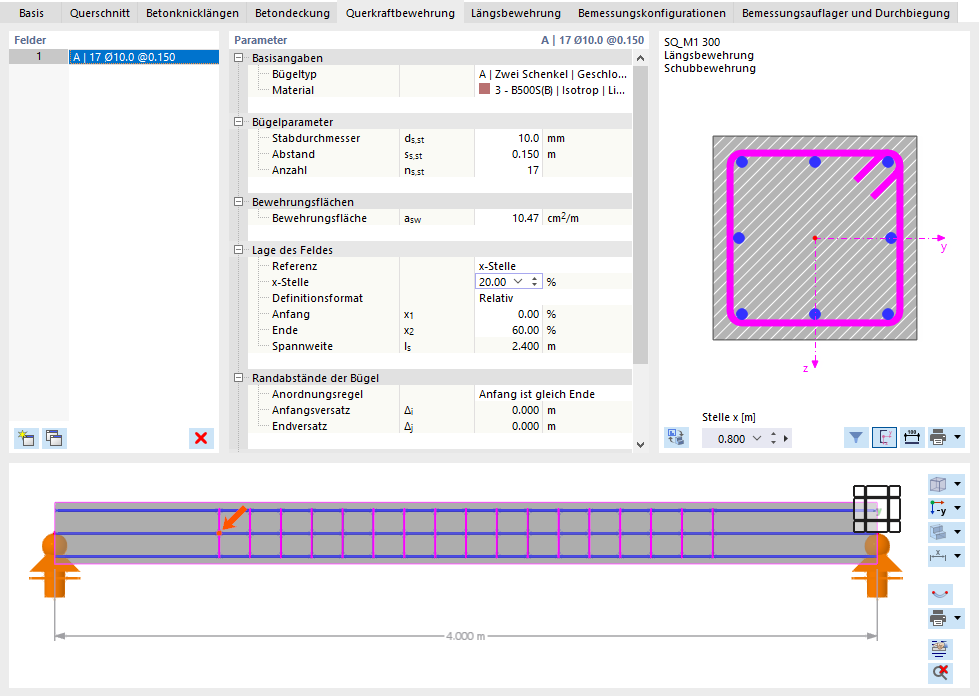Click the play arrow next to Stelle x
The height and width of the screenshot is (696, 979).
(x=786, y=438)
